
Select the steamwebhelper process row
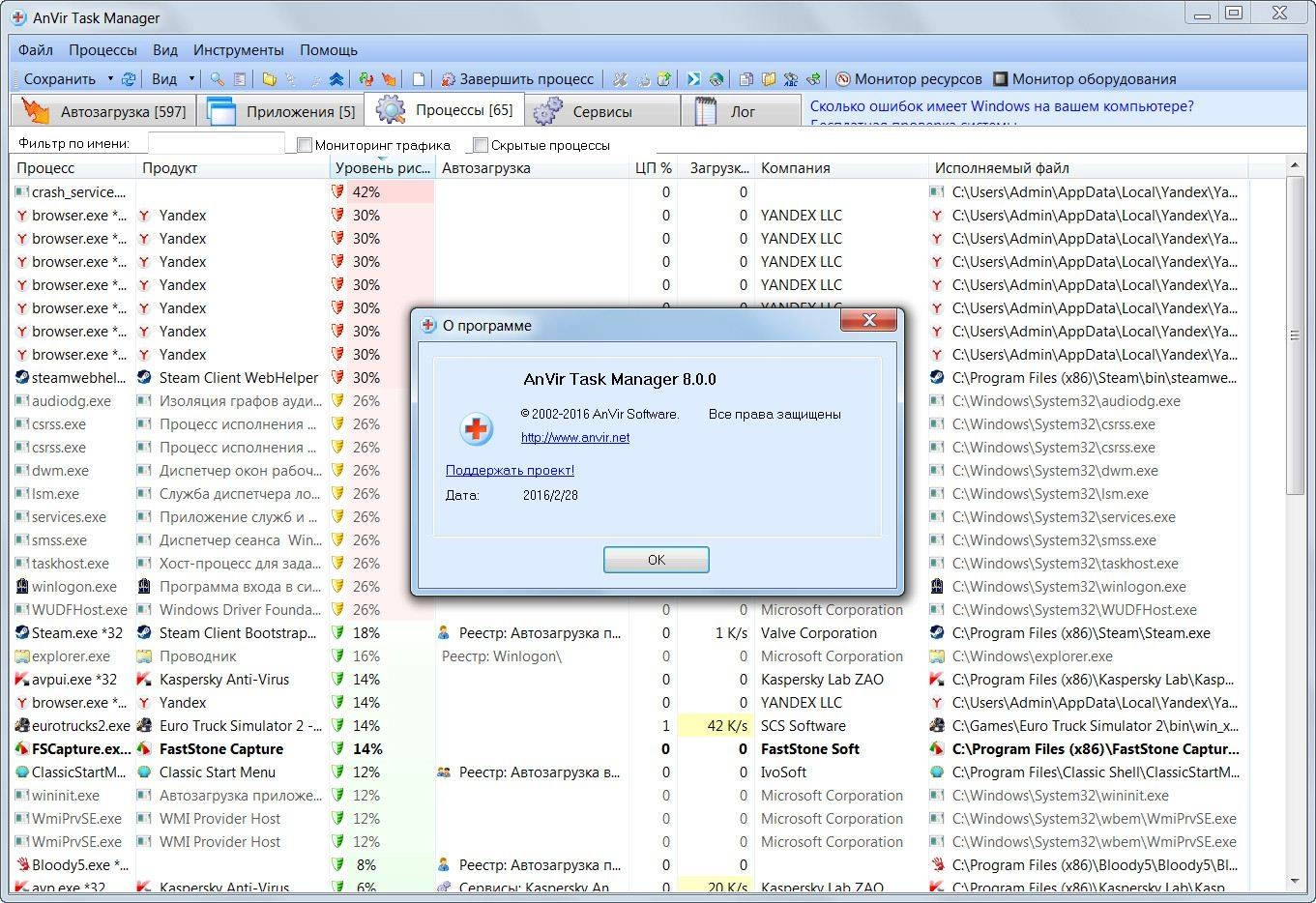pyautogui.click(x=629, y=378)
